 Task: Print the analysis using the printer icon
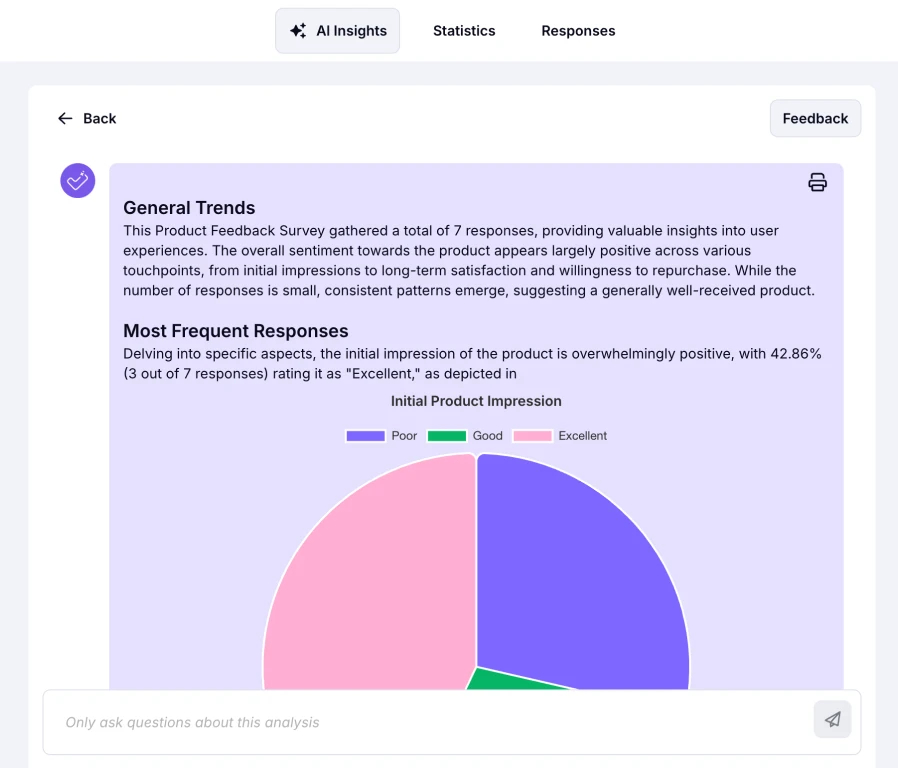pyautogui.click(x=817, y=182)
